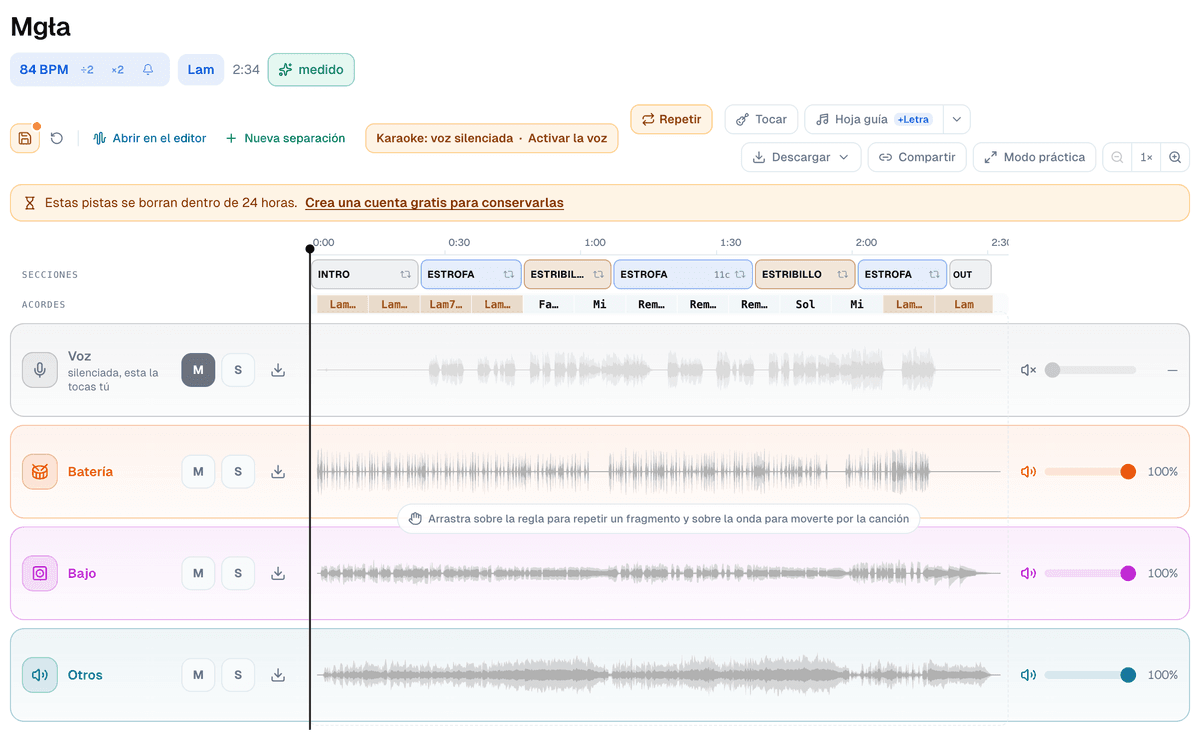
Task: Download the Otros stem
Action: (278, 675)
